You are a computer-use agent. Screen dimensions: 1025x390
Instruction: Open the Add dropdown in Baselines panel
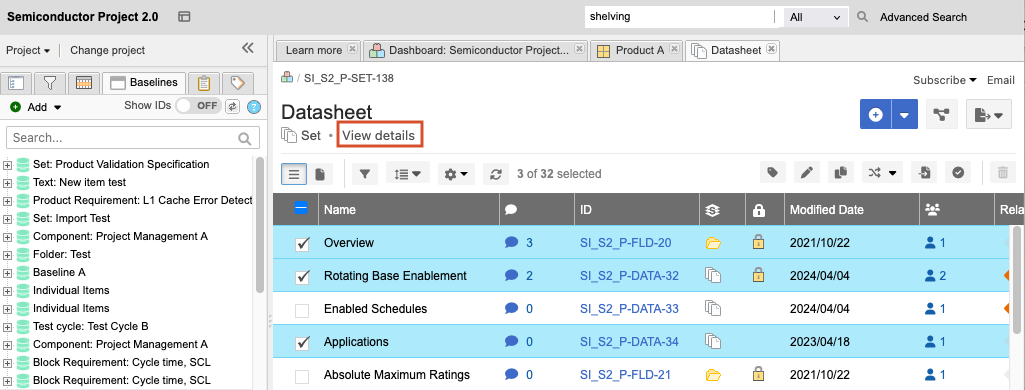(36, 107)
